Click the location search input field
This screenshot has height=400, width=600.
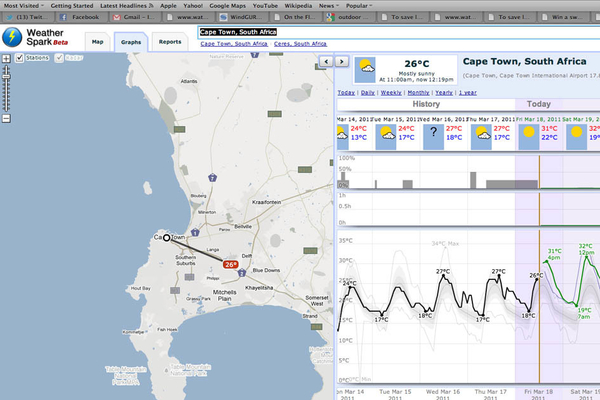[398, 32]
